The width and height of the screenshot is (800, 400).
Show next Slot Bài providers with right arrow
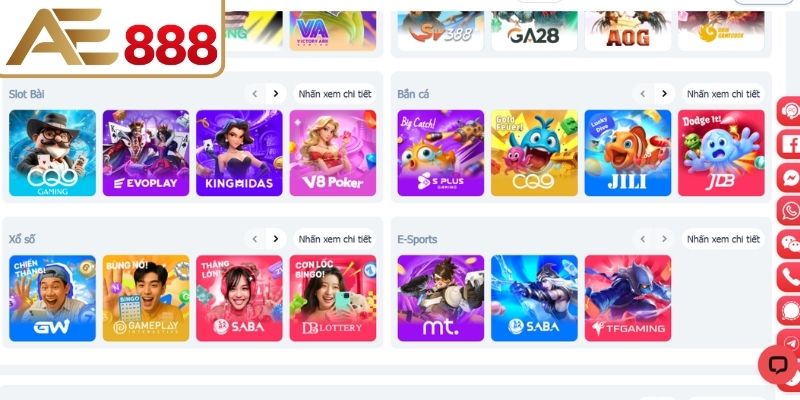point(276,94)
